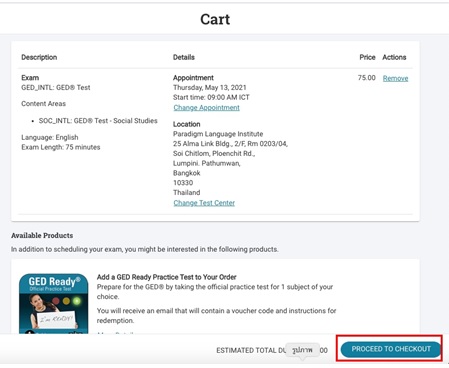Click 'Start time: 09:00 AM ICT'
This screenshot has width=449, height=368.
pos(211,97)
